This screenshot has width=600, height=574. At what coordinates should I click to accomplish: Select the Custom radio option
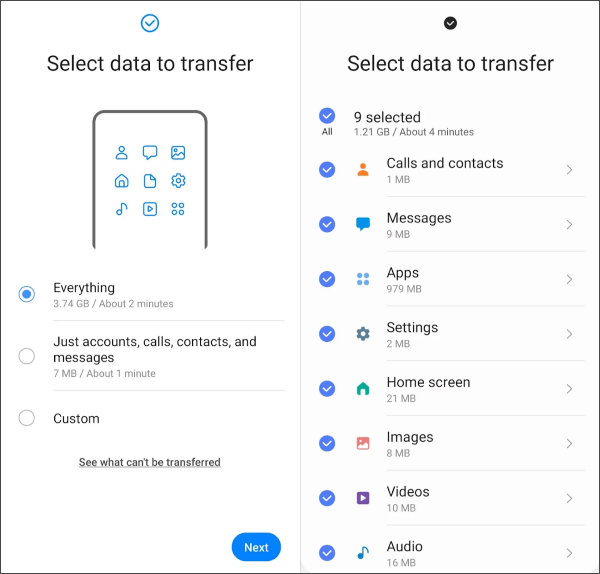(x=27, y=418)
